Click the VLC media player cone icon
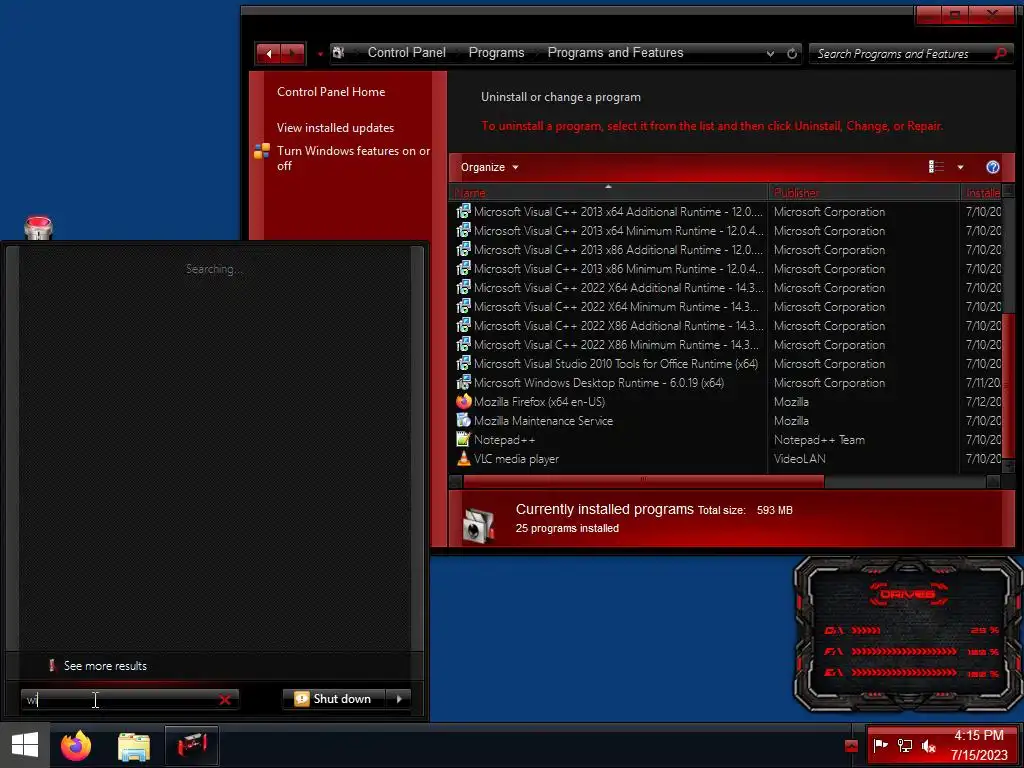This screenshot has width=1024, height=768. pyautogui.click(x=463, y=458)
